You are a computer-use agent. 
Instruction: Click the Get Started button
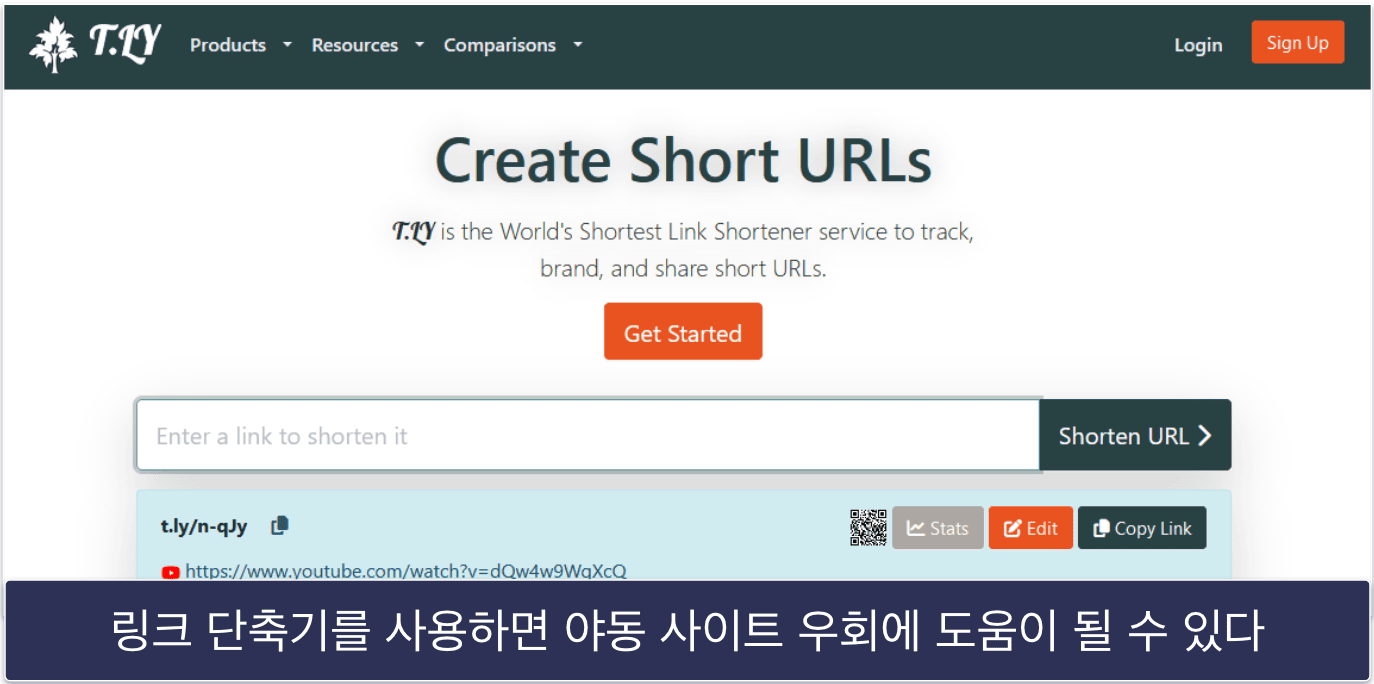coord(683,332)
